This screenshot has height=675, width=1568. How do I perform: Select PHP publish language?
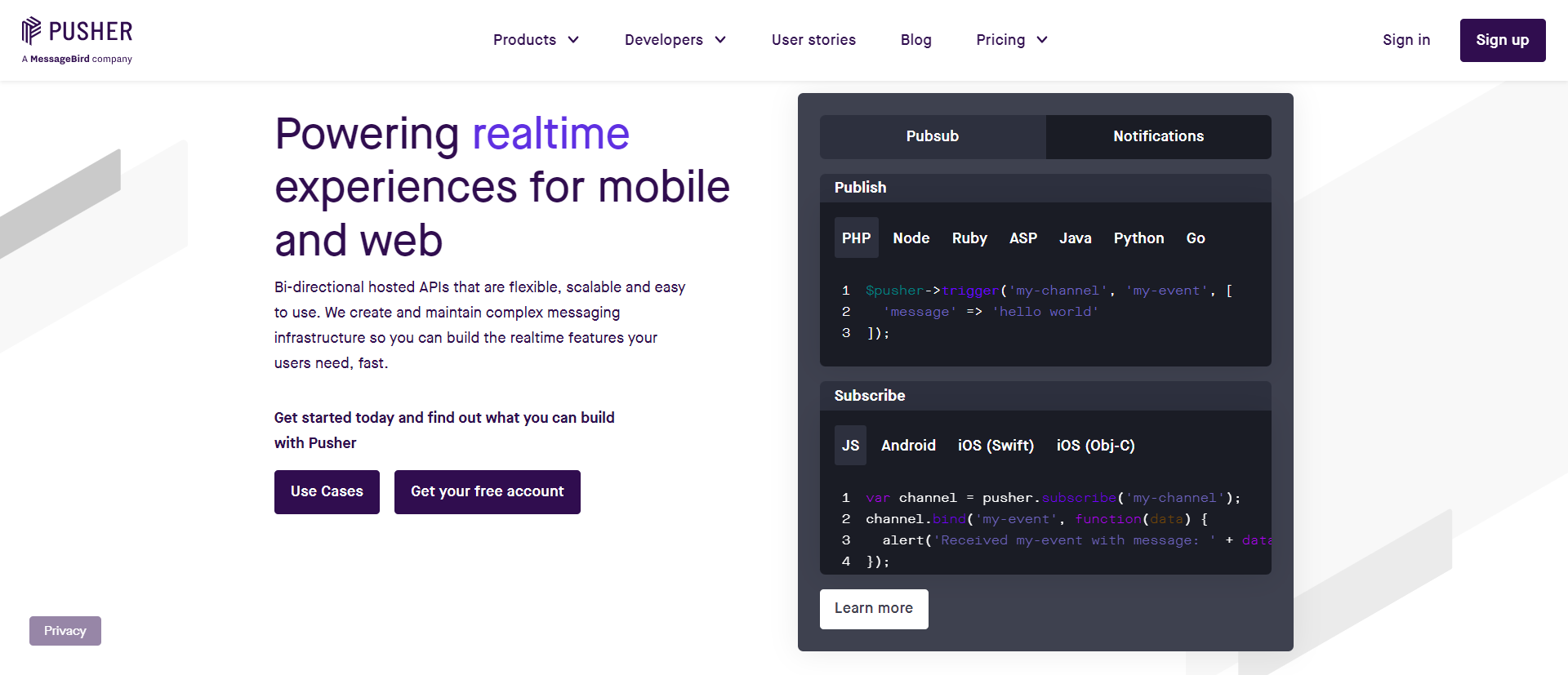coord(856,238)
